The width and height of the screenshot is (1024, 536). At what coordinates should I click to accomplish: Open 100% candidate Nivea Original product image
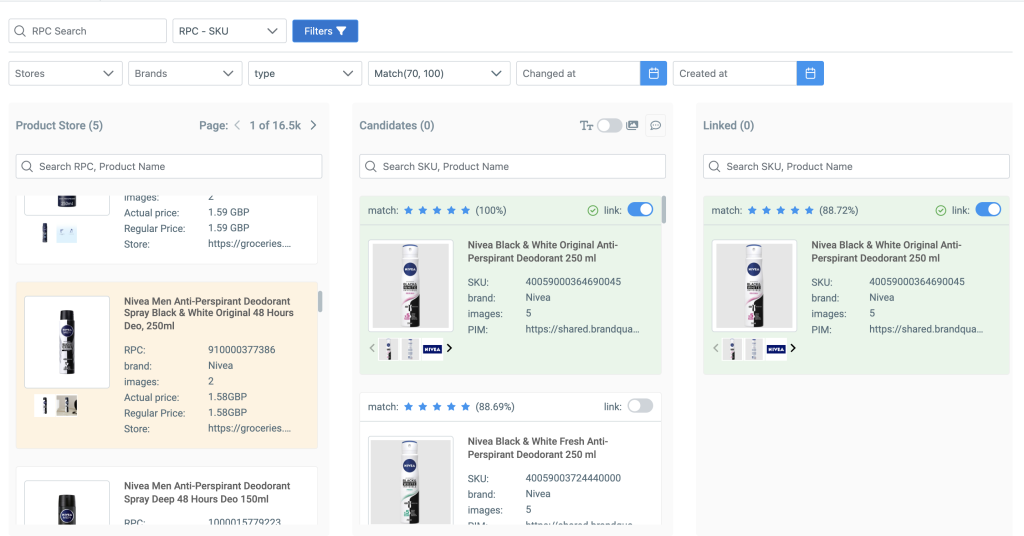[x=410, y=285]
